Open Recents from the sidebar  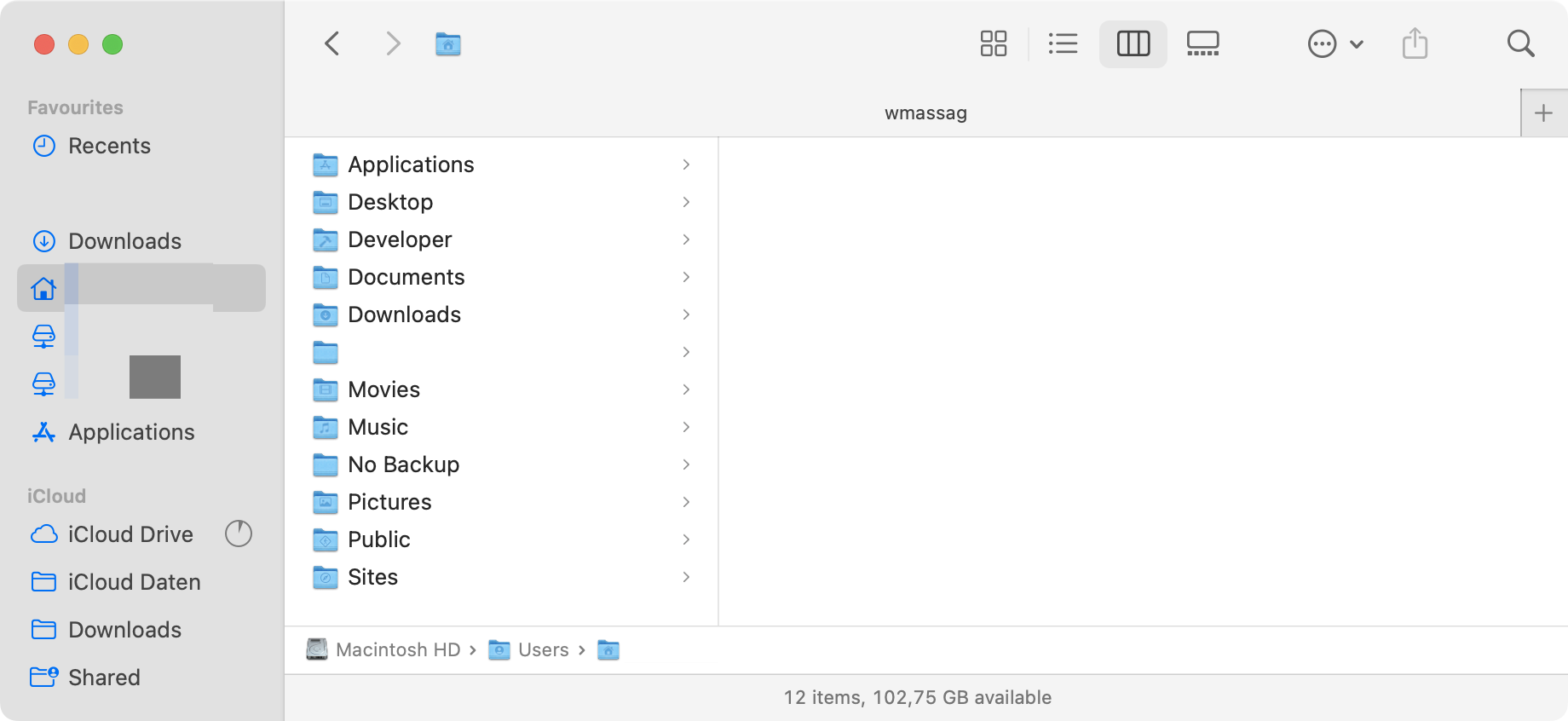[109, 146]
